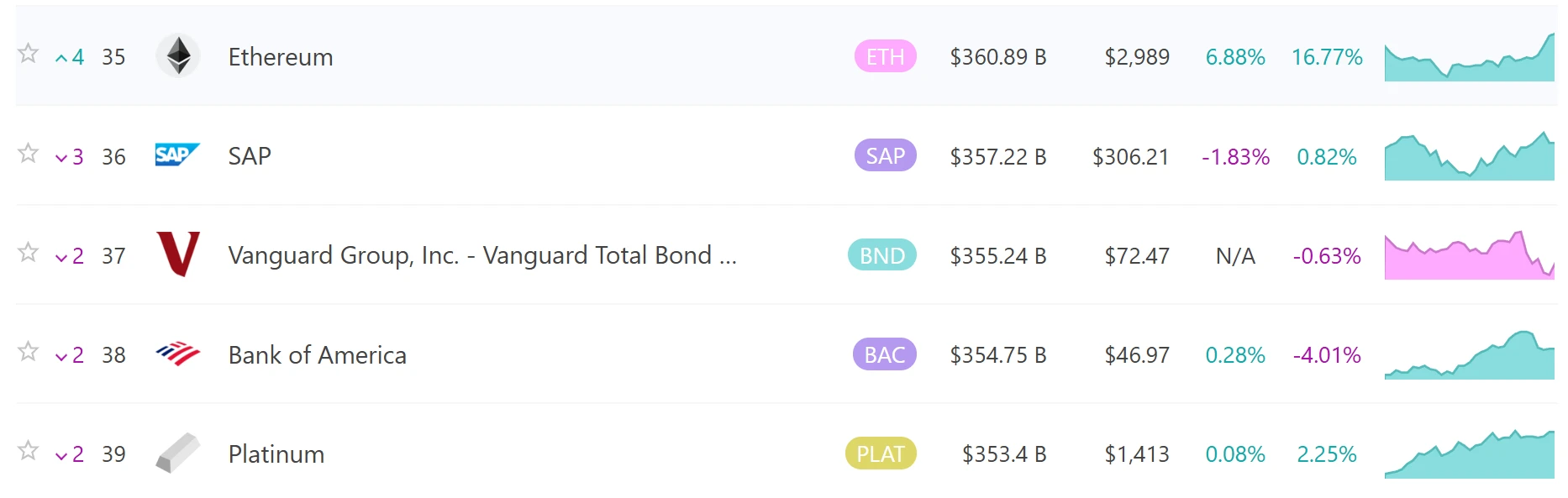Screen dimensions: 1568x498
Task: Open the Ethereum asset page link
Action: pyautogui.click(x=281, y=57)
